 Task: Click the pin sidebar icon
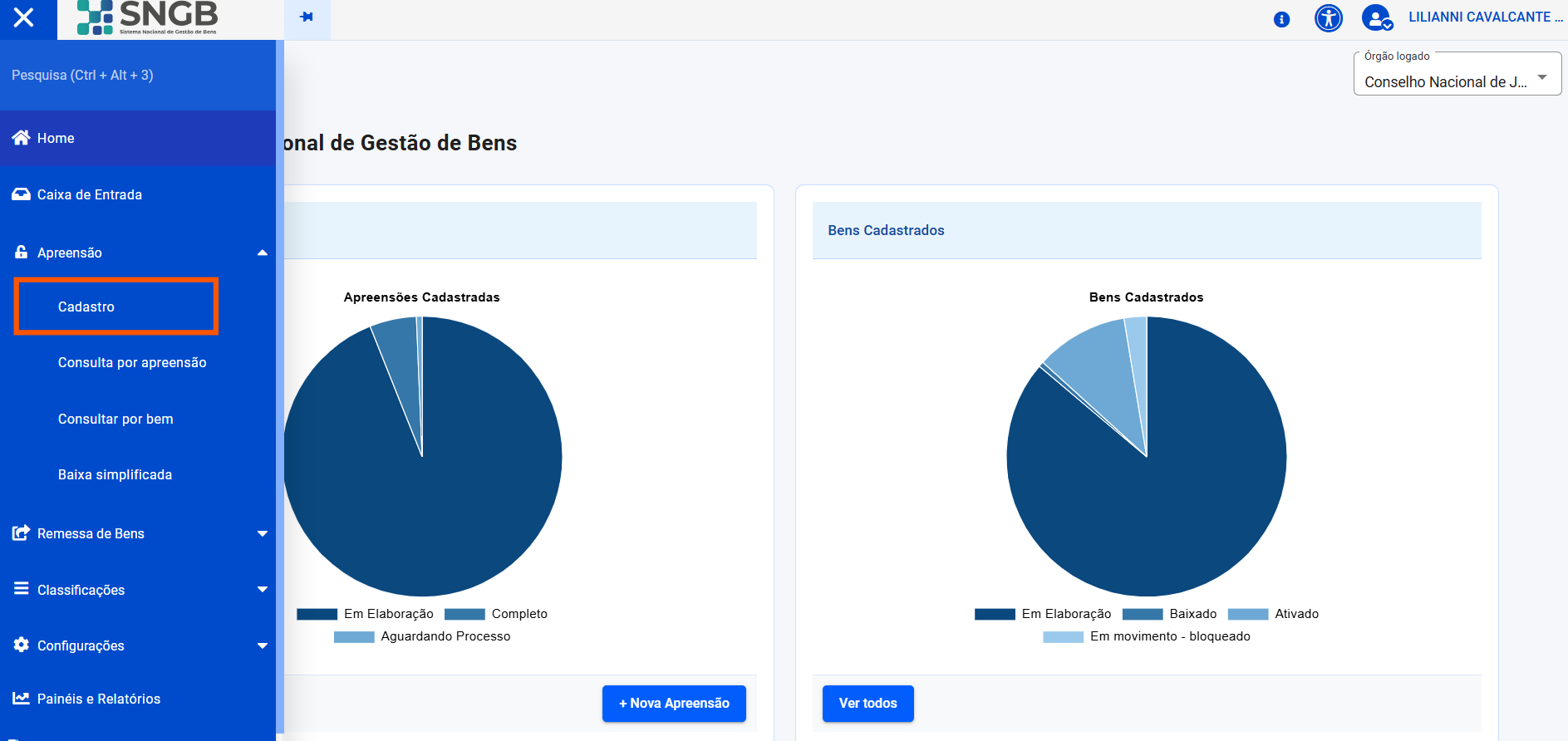click(x=307, y=17)
